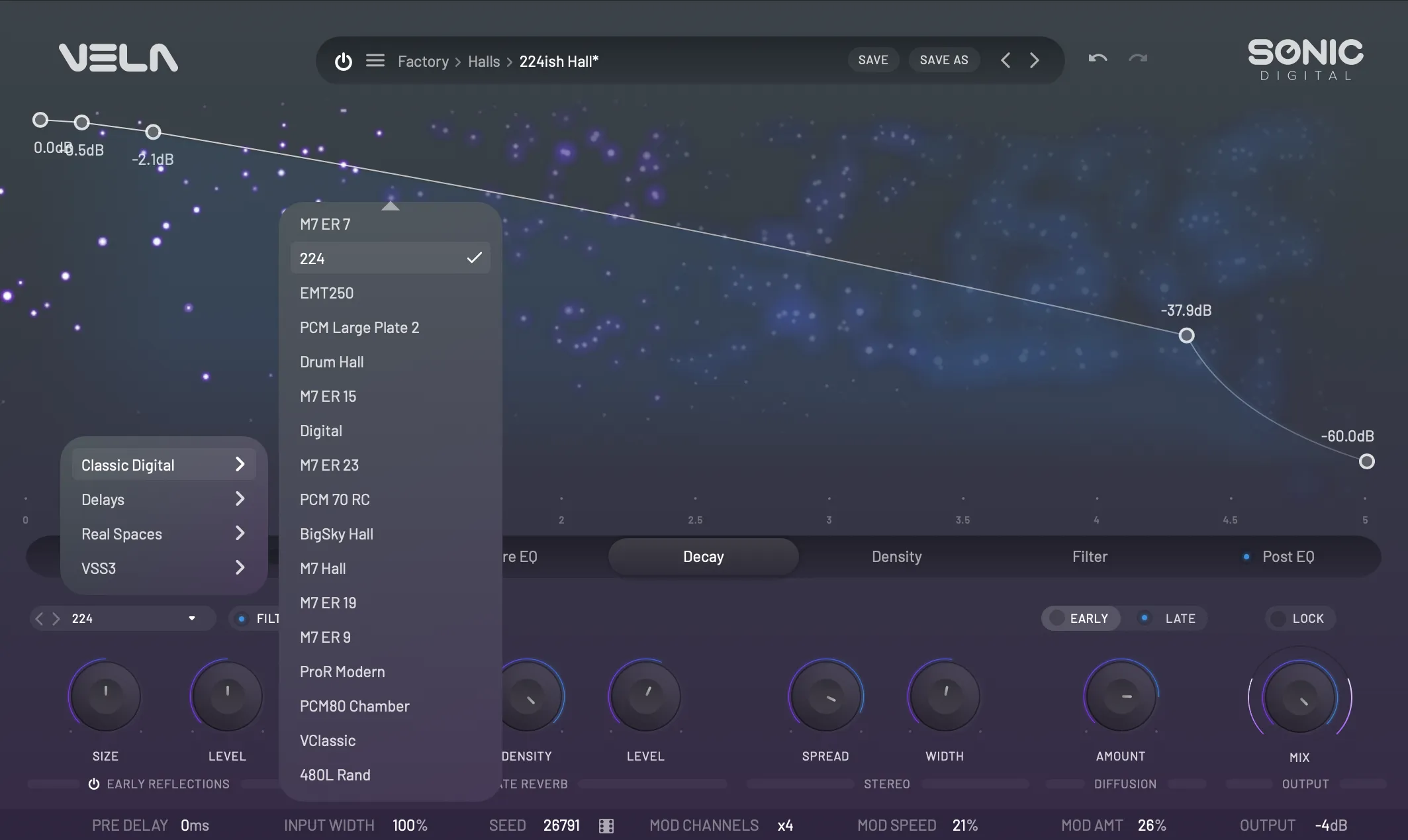Viewport: 1408px width, 840px height.
Task: Click the VELA logo
Action: (x=118, y=58)
